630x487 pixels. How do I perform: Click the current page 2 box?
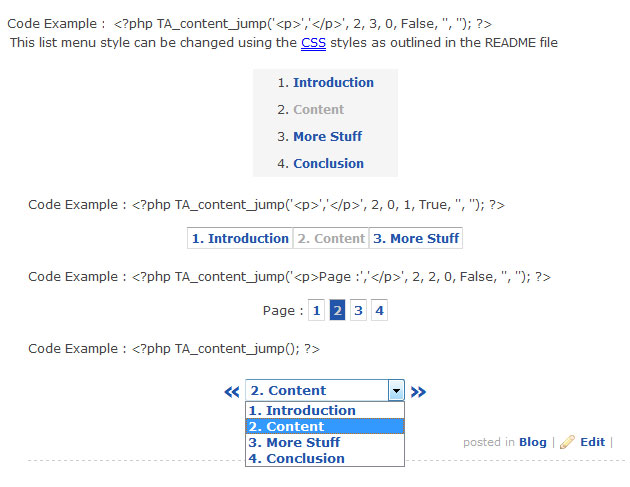(x=338, y=310)
